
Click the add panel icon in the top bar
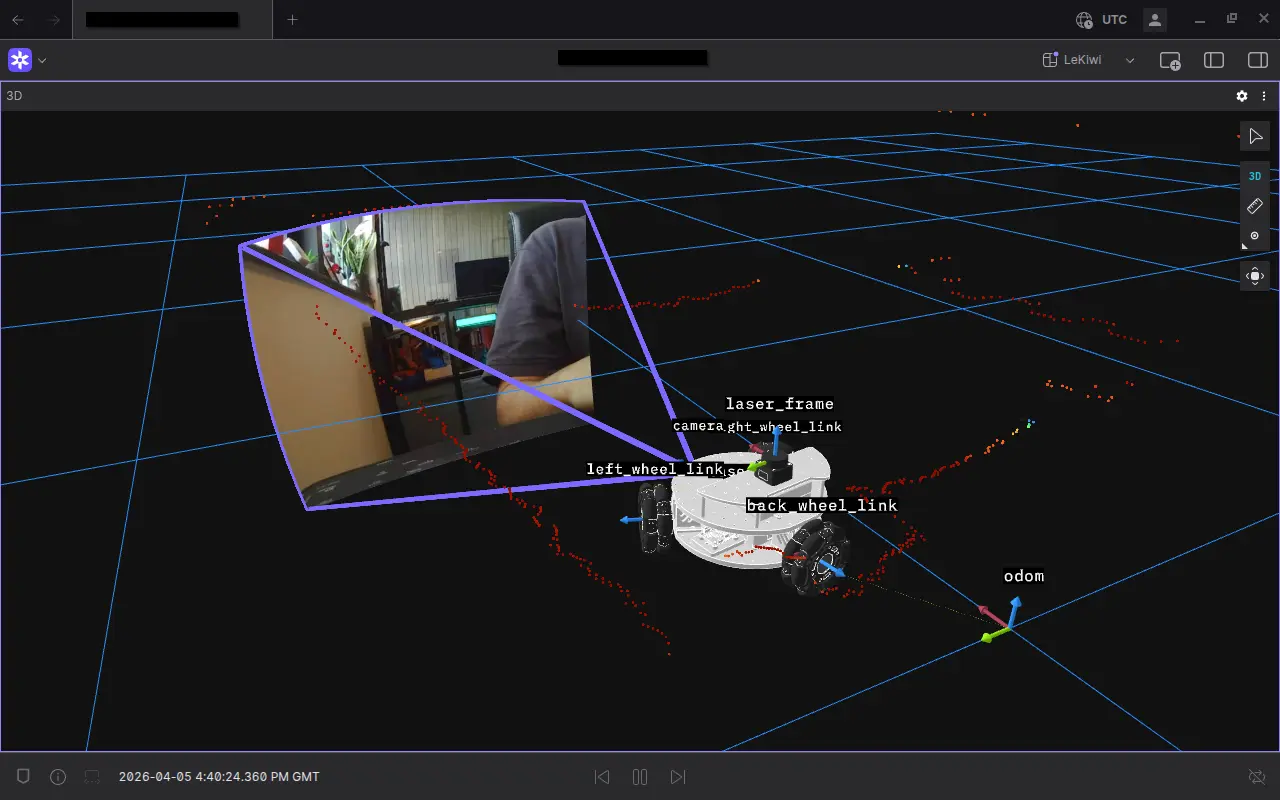pos(1170,60)
